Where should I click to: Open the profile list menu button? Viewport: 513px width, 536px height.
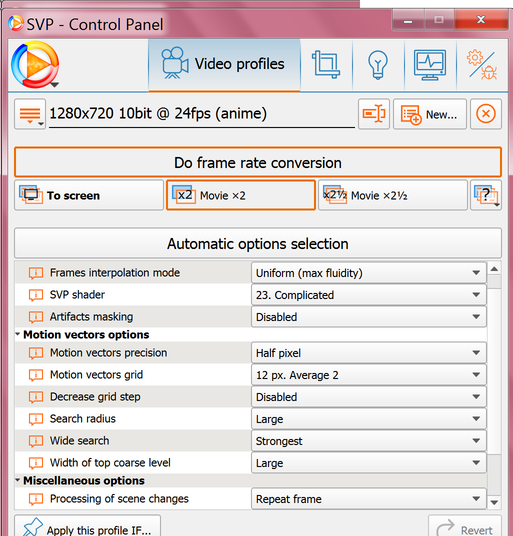click(30, 114)
